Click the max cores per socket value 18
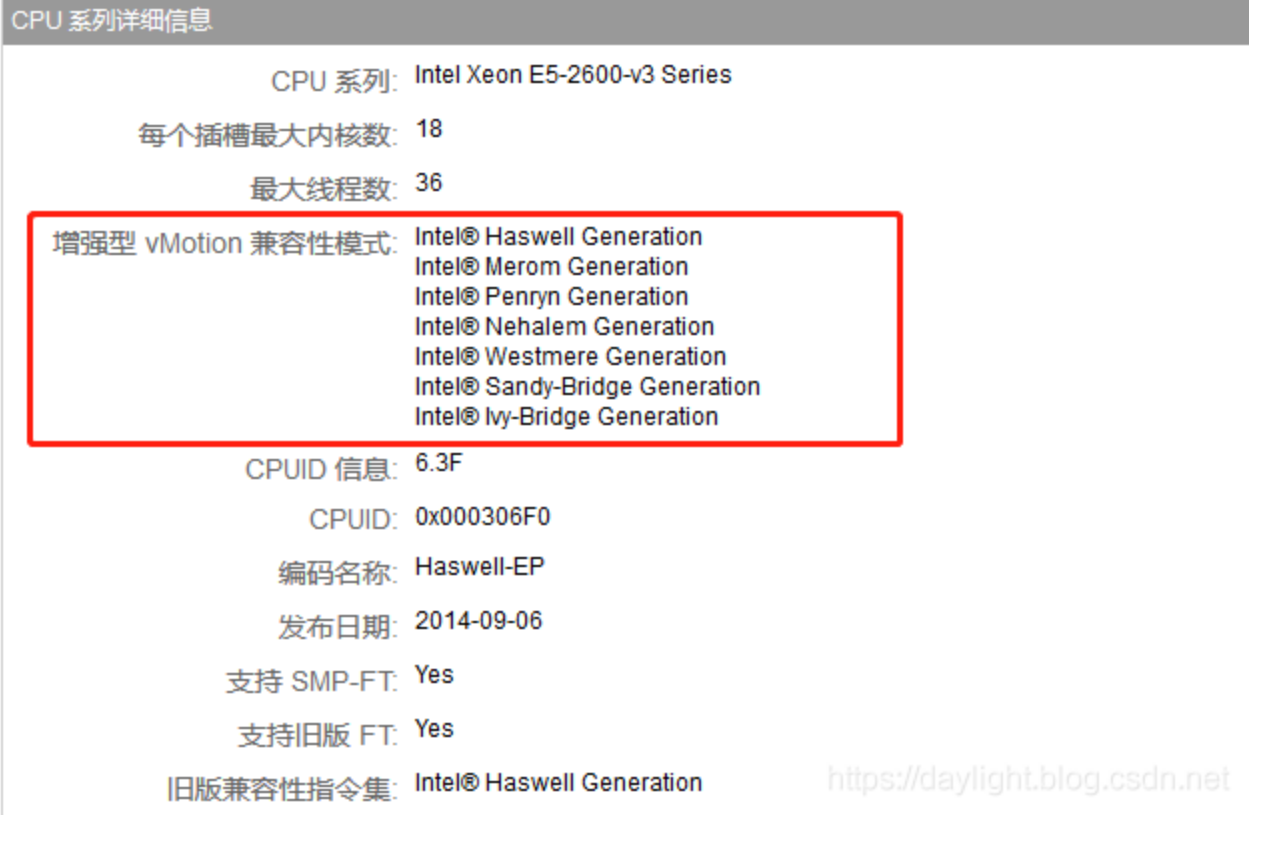This screenshot has width=1263, height=842. (429, 129)
